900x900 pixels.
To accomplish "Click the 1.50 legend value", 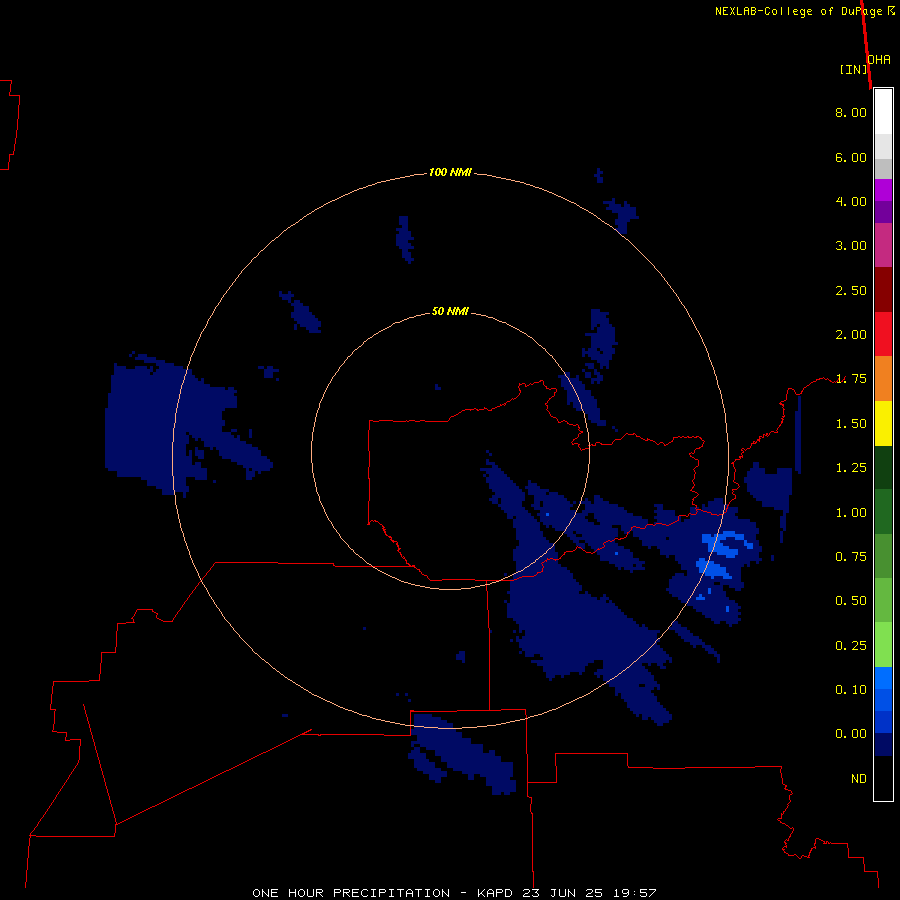I will tap(851, 424).
